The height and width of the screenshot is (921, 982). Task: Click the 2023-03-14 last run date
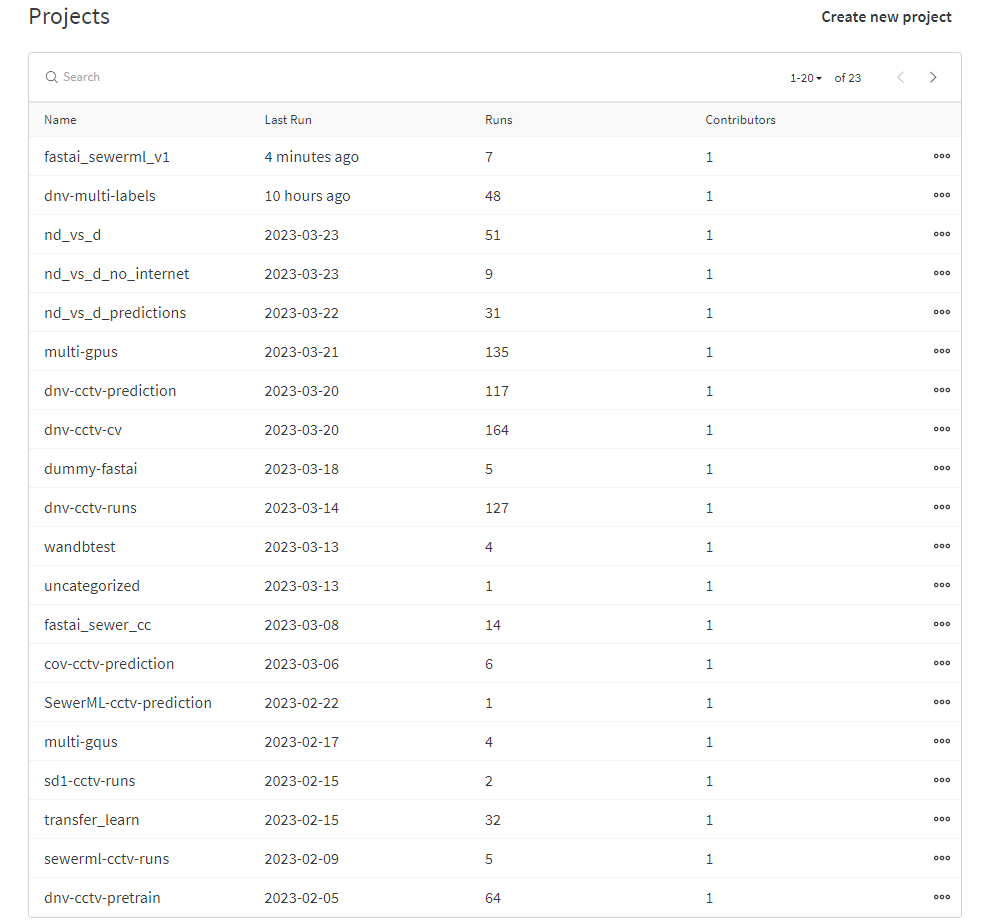coord(301,508)
